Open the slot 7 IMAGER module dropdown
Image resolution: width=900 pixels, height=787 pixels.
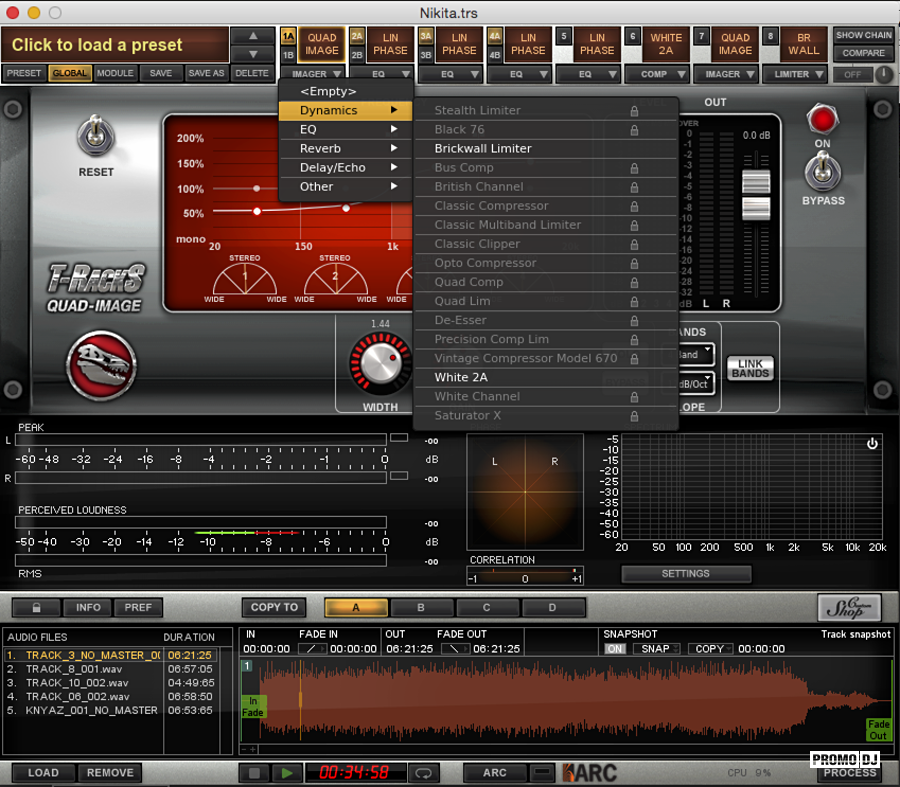point(726,74)
